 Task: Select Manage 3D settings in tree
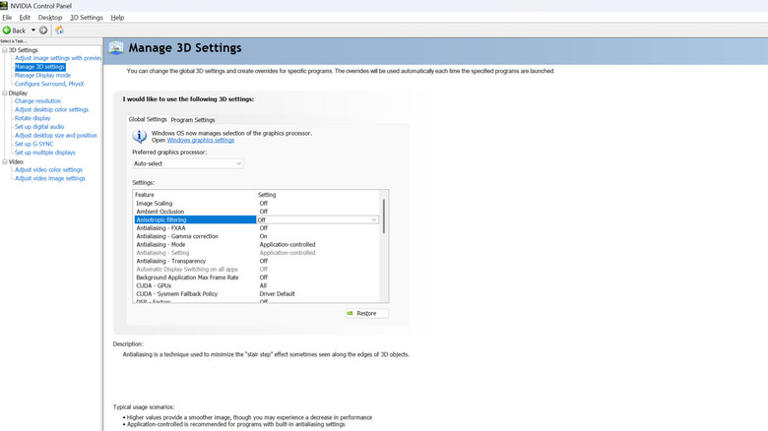tap(40, 67)
